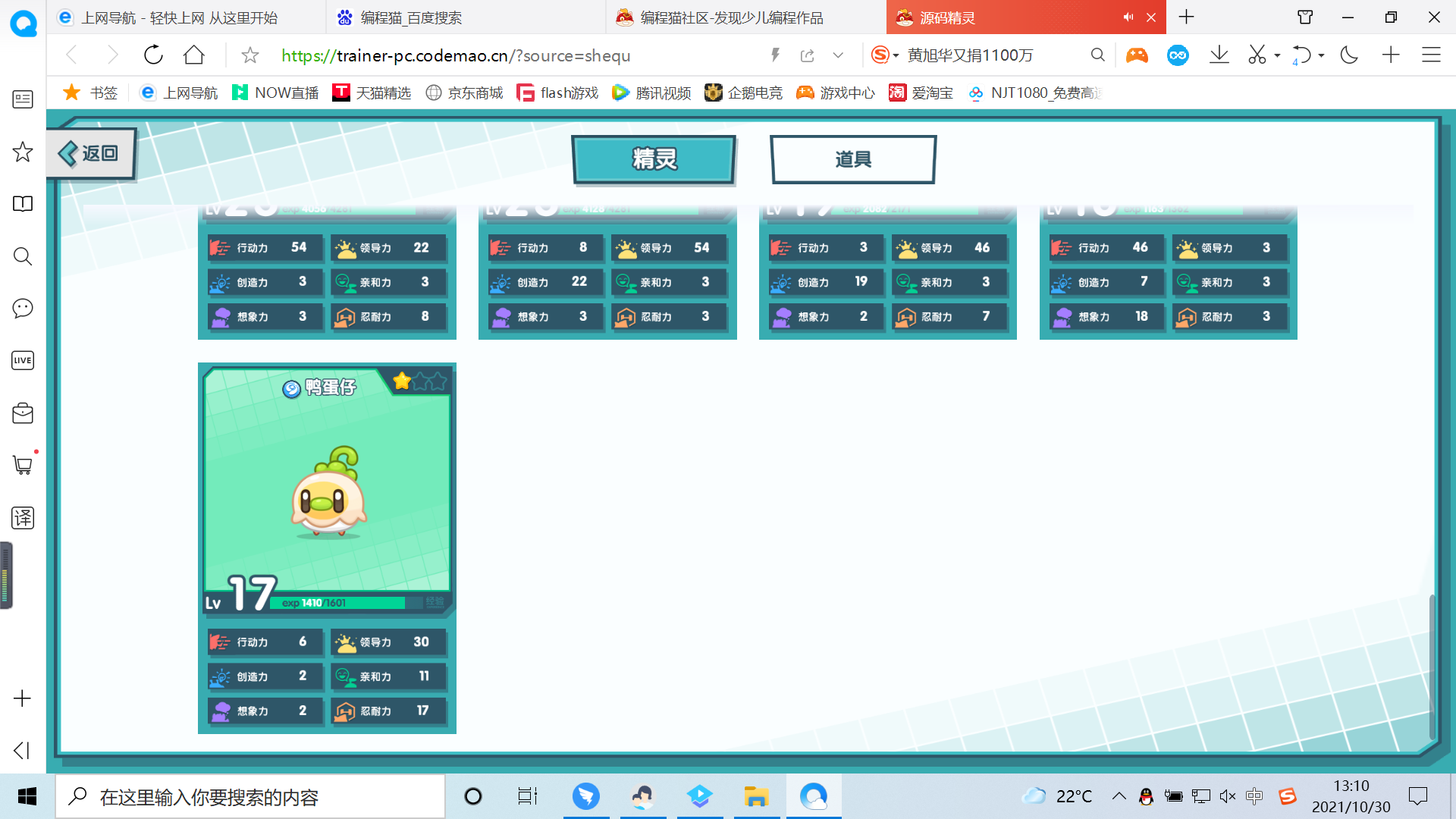This screenshot has height=819, width=1456.
Task: Click the share page icon
Action: (x=808, y=55)
